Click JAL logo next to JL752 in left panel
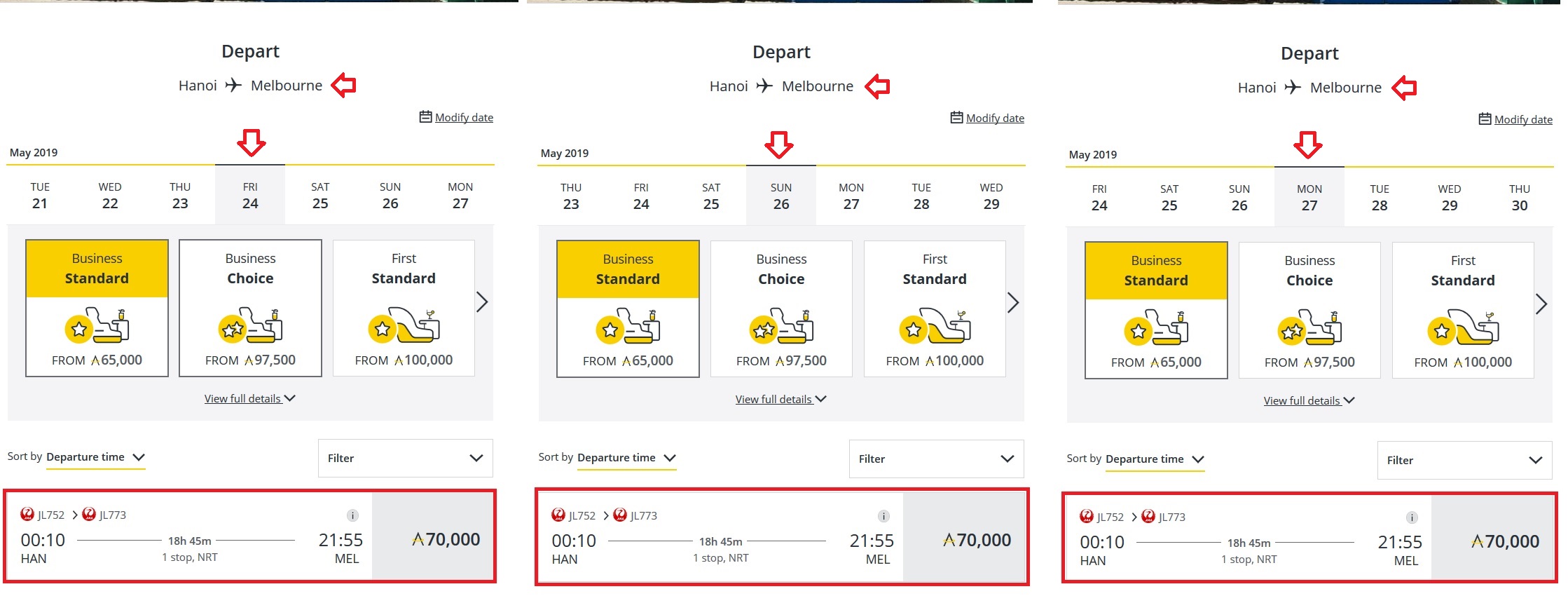 point(28,515)
